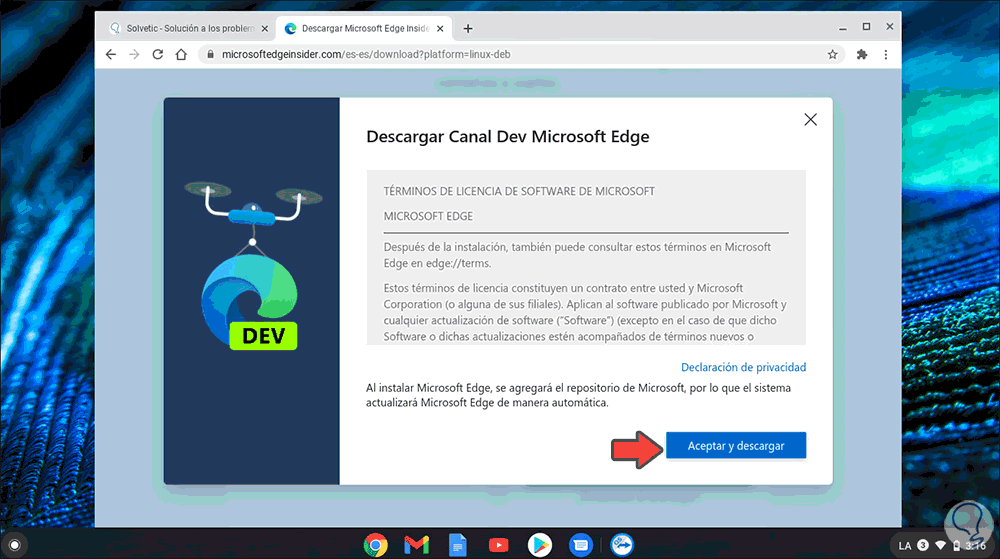
Task: Reload the current page
Action: [158, 55]
